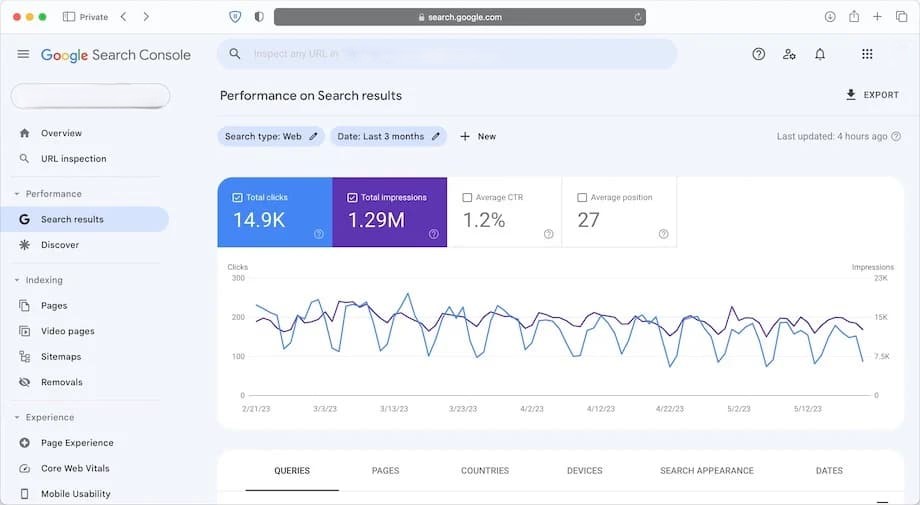Viewport: 920px width, 505px height.
Task: Switch to the Devices tab
Action: [x=585, y=471]
